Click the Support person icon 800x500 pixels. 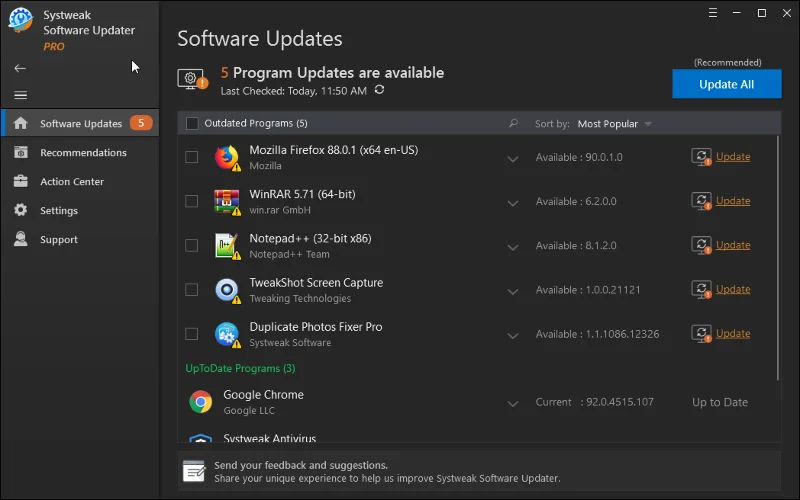click(x=20, y=239)
